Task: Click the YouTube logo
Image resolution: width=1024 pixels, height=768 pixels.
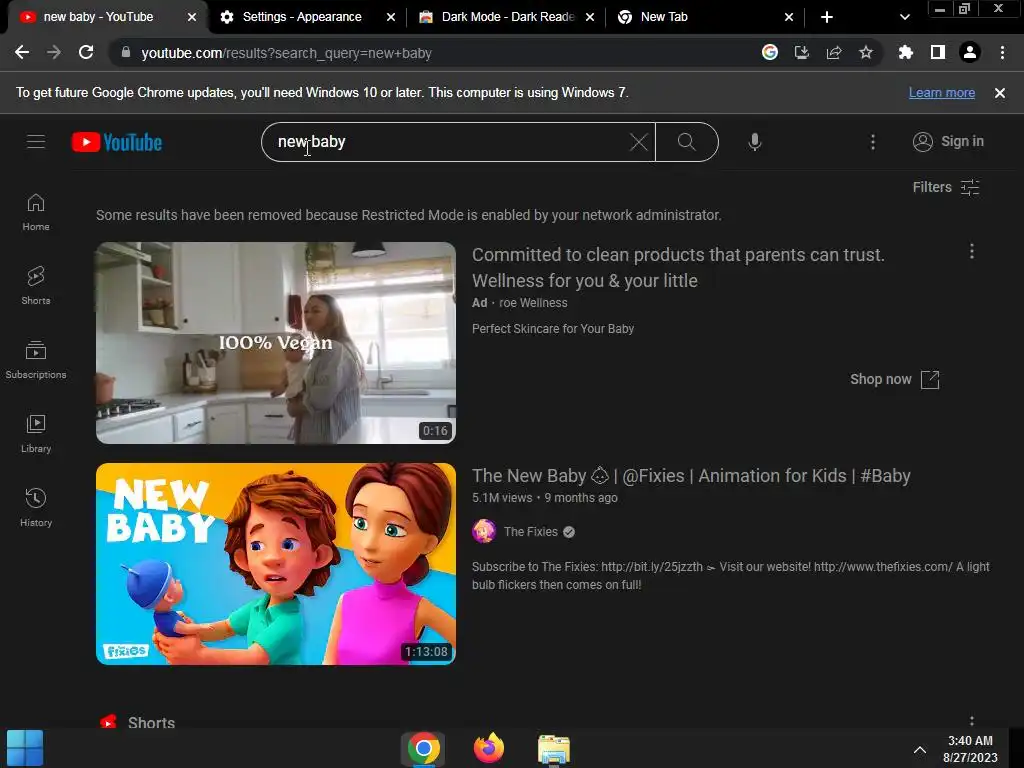Action: (x=117, y=142)
